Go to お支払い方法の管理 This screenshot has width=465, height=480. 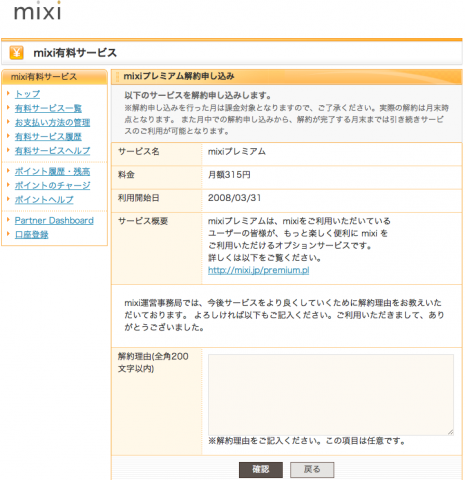(52, 122)
